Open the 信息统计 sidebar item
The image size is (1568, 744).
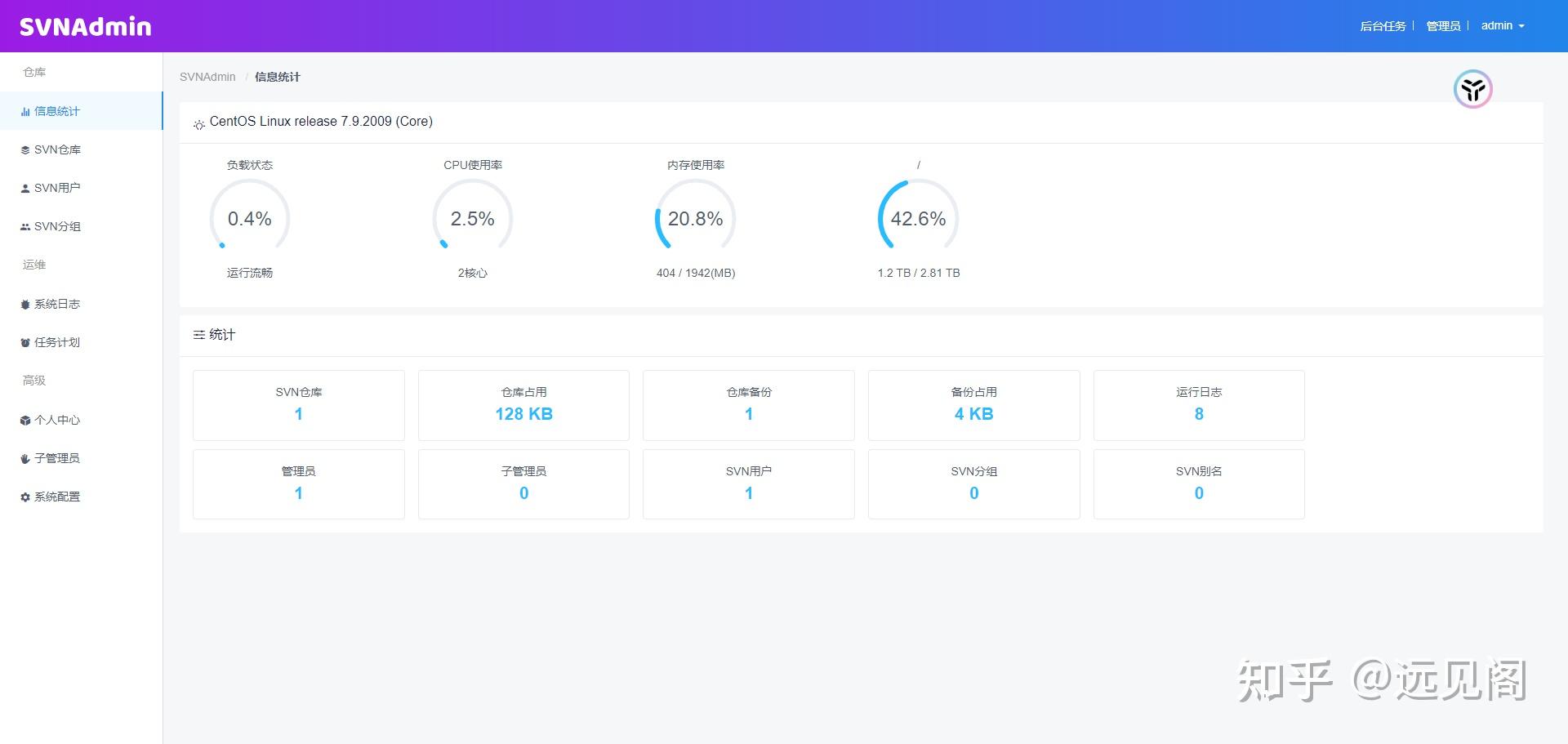pyautogui.click(x=56, y=111)
